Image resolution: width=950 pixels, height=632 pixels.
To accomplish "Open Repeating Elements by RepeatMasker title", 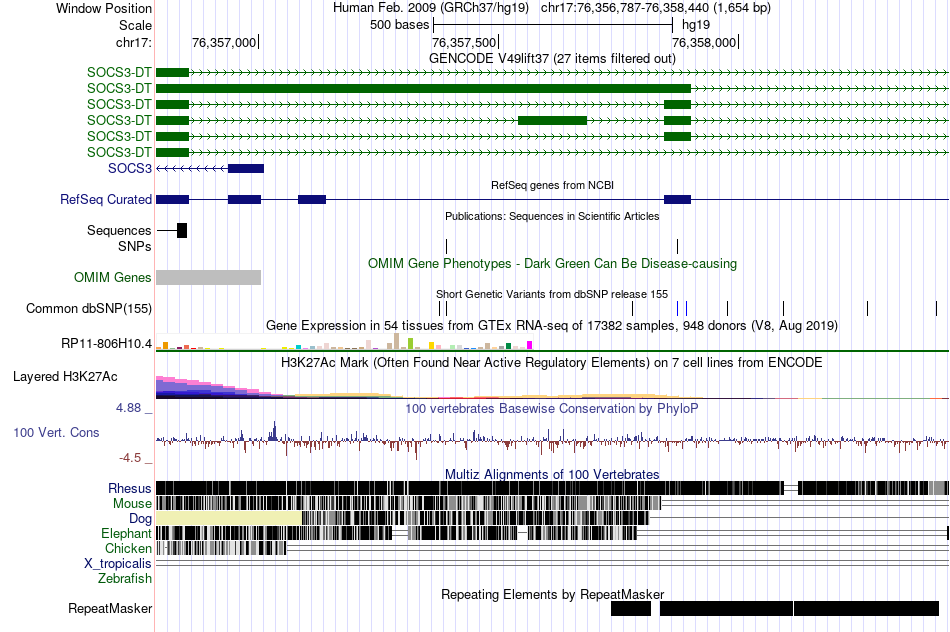I will (x=552, y=594).
